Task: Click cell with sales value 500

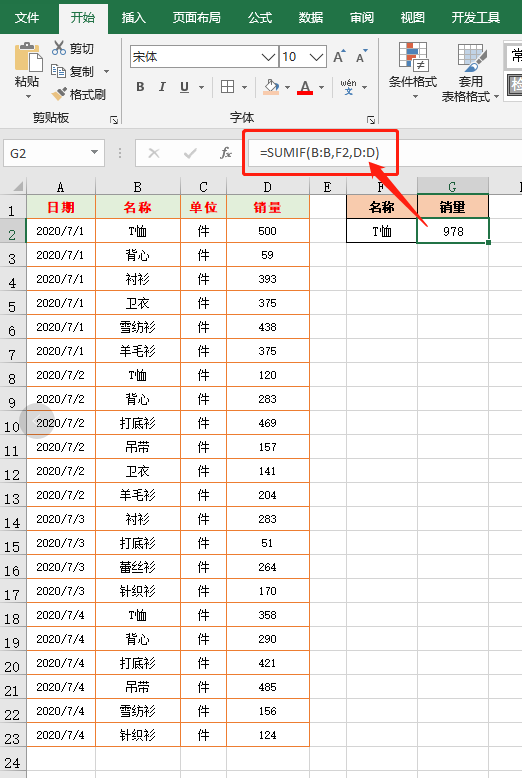Action: (267, 231)
